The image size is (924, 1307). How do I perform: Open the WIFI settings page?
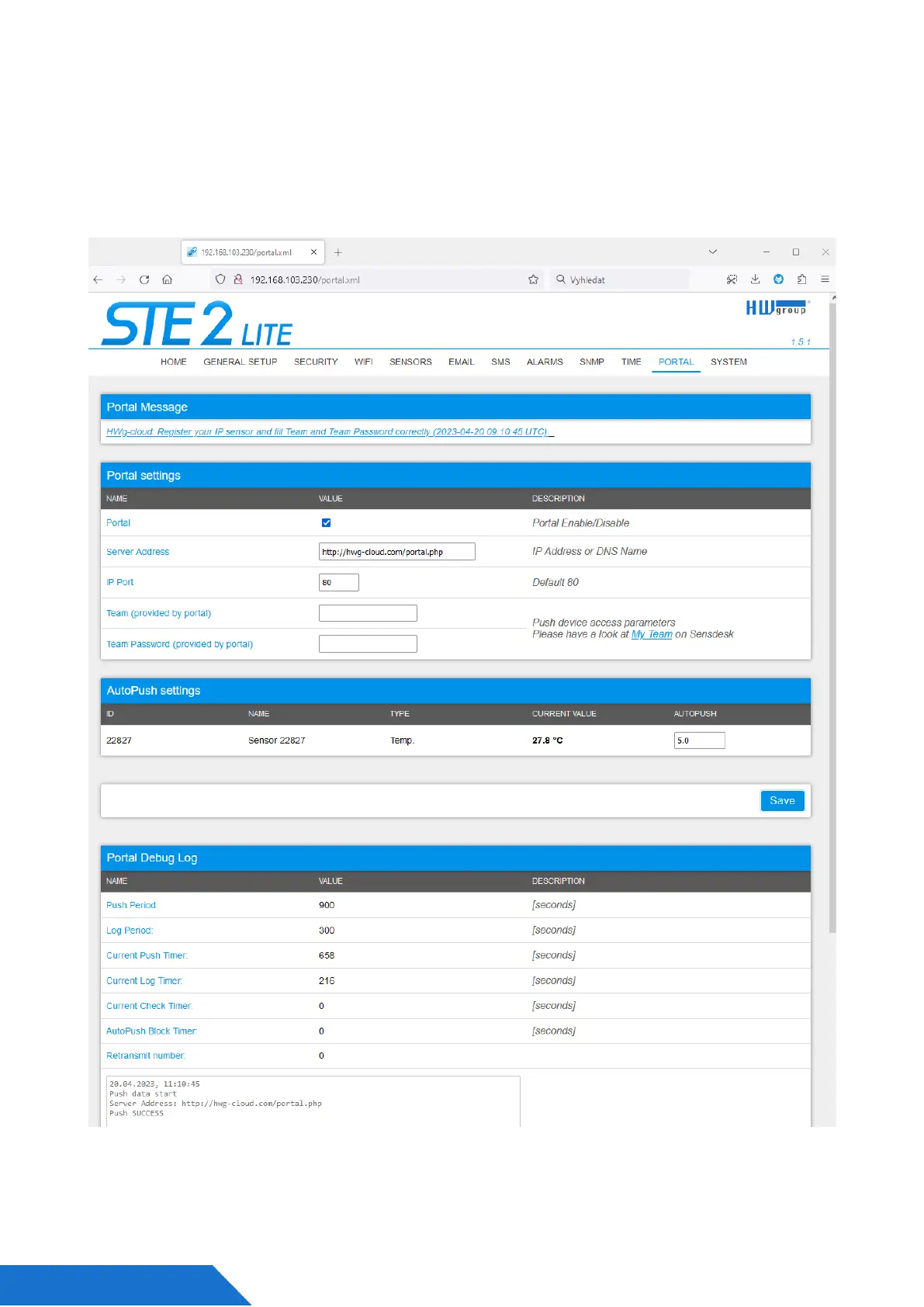pos(364,362)
